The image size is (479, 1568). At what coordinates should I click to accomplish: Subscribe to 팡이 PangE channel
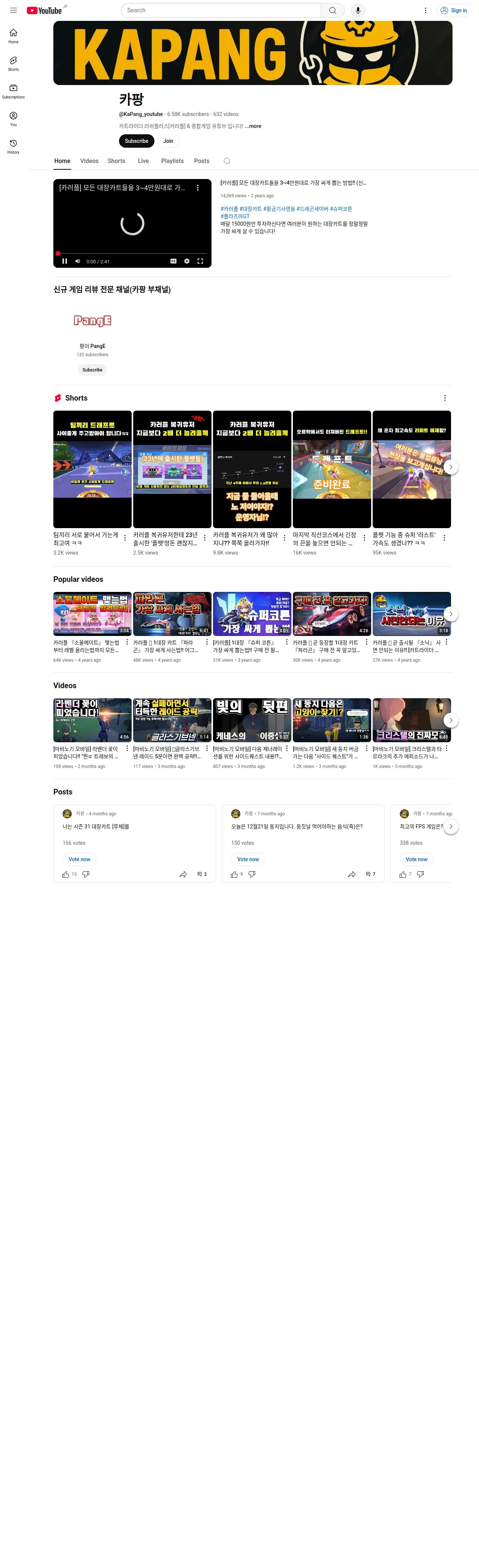[x=93, y=370]
